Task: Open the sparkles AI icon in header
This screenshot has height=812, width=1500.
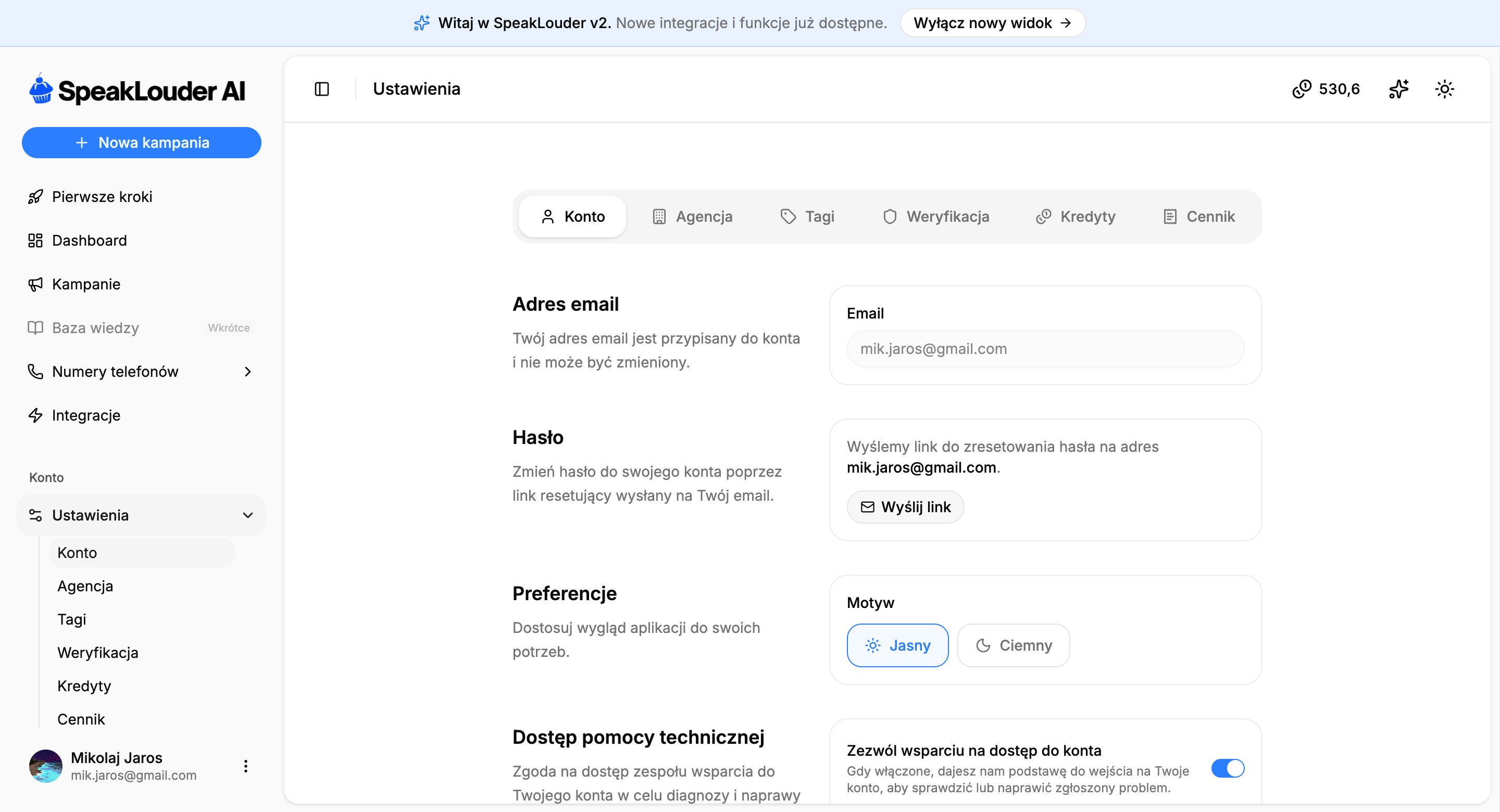Action: pos(1398,89)
